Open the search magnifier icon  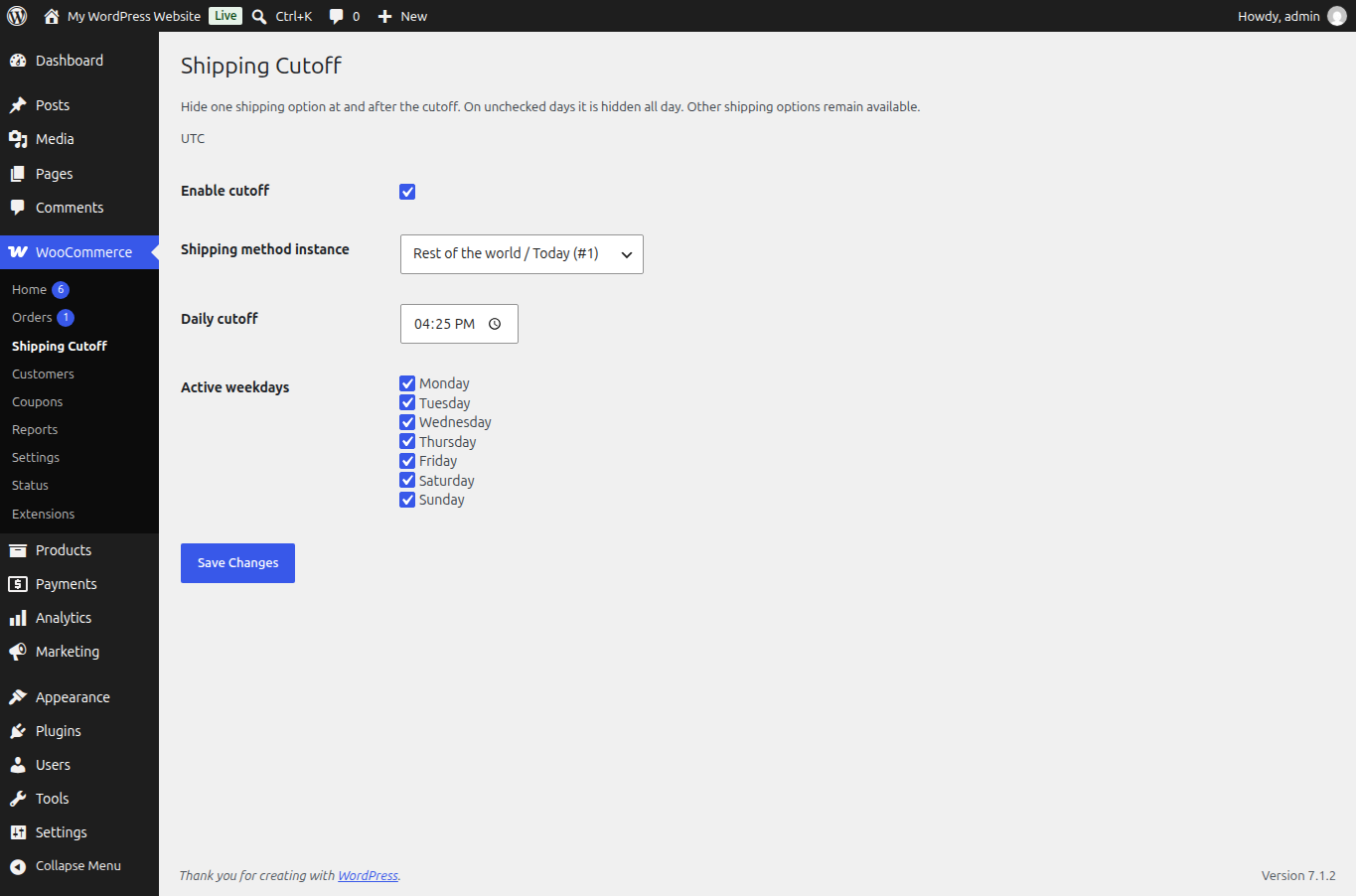(259, 16)
